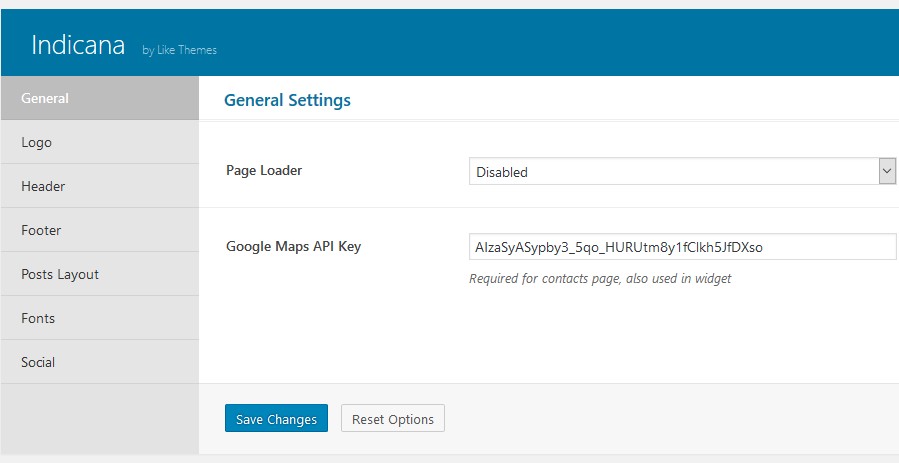The height and width of the screenshot is (463, 899).
Task: Click the Page Loader label
Action: point(264,170)
